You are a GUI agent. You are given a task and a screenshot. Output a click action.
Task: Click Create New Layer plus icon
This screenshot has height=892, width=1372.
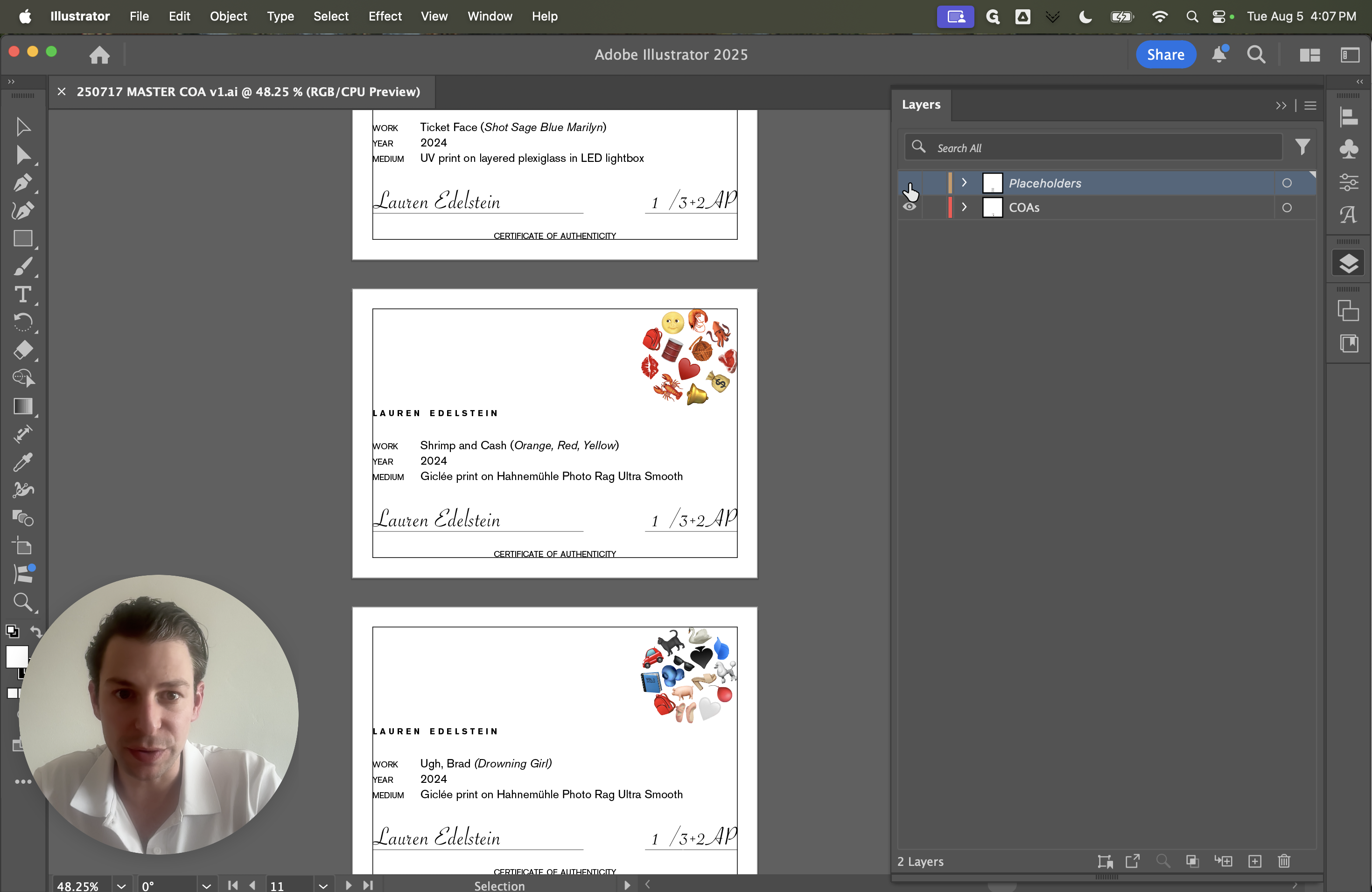[1254, 861]
